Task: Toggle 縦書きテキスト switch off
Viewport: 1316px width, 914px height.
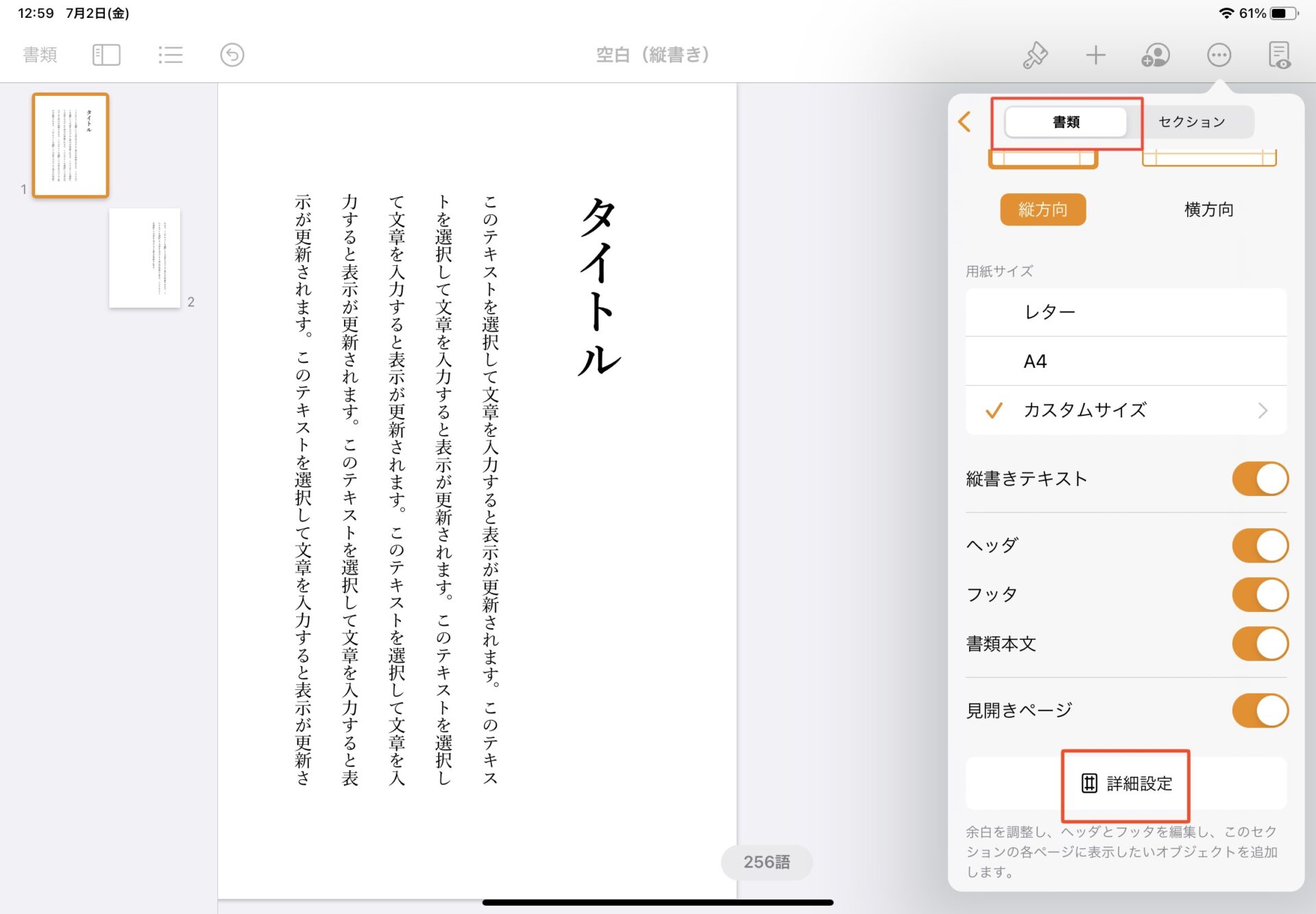Action: 1260,479
